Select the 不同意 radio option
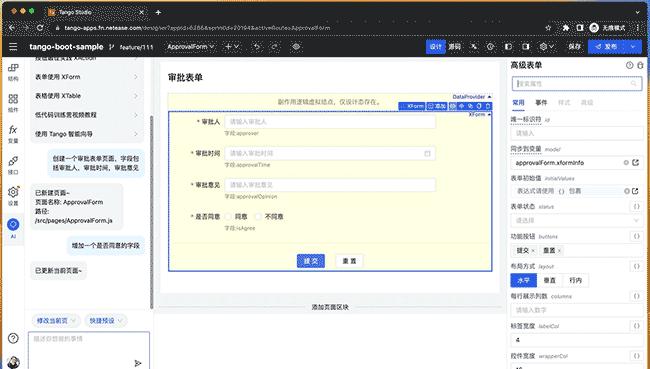The image size is (650, 369). [x=258, y=216]
